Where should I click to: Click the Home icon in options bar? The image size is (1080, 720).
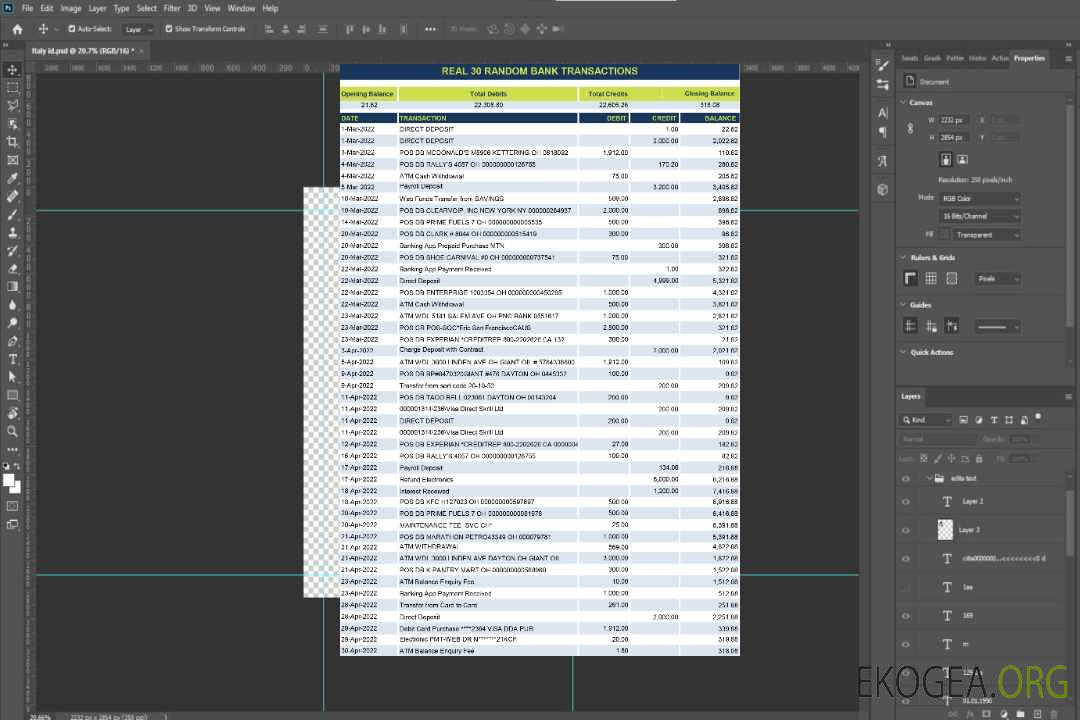[17, 29]
